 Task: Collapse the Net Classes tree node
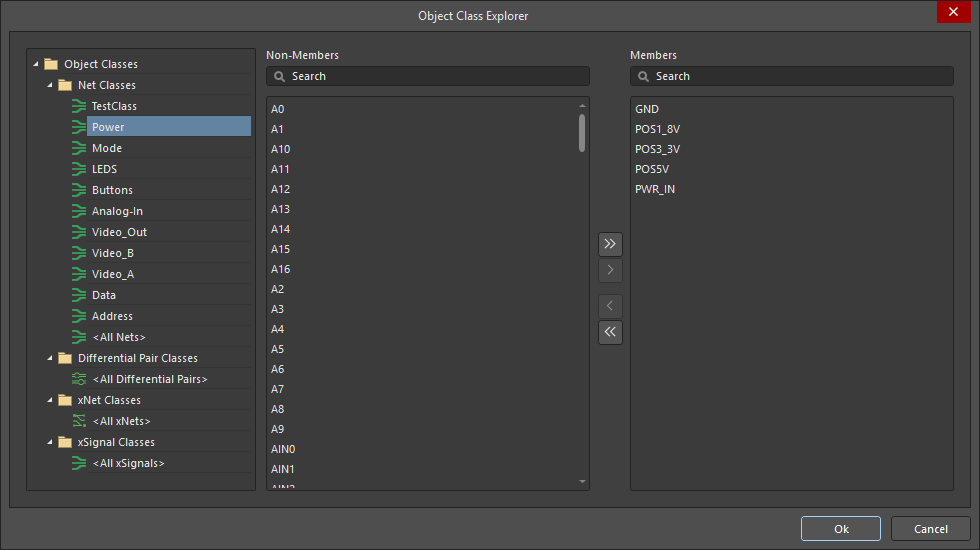(50, 85)
